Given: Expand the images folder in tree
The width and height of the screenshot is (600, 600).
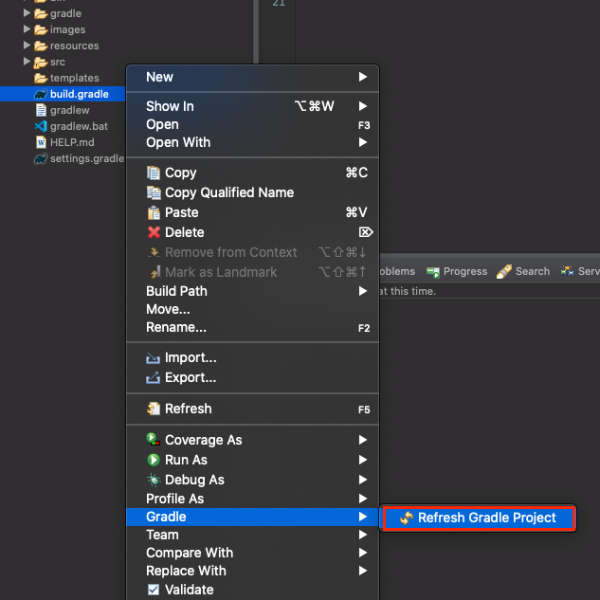Looking at the screenshot, I should pyautogui.click(x=27, y=29).
